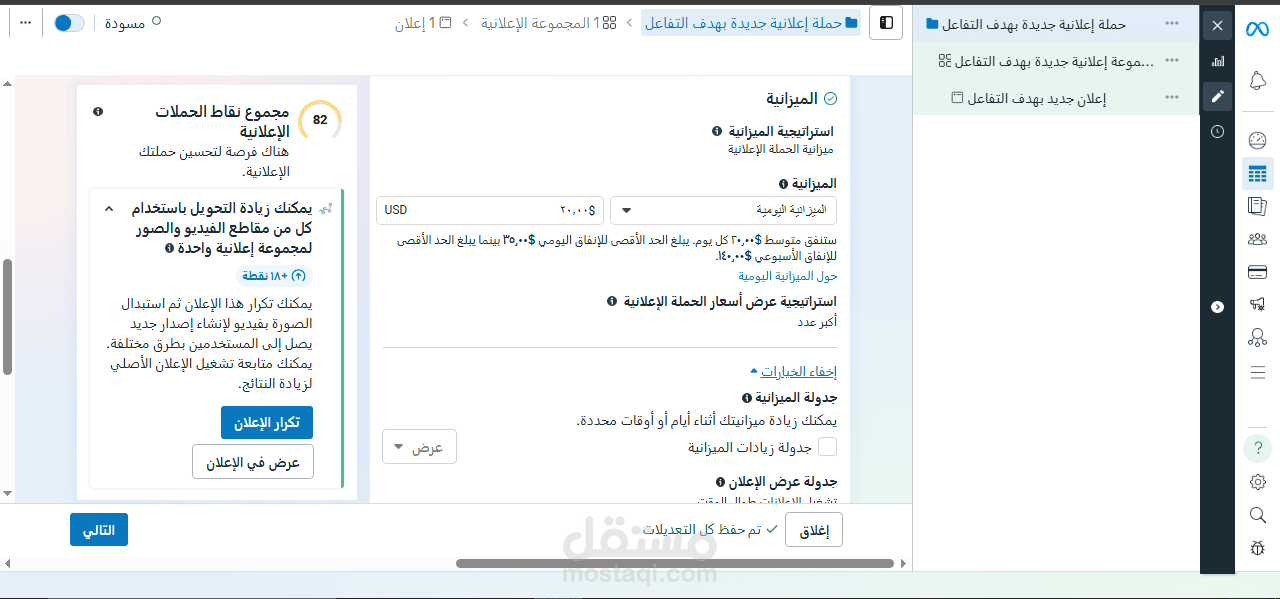The width and height of the screenshot is (1280, 599).
Task: Open more options for the ad tree row
Action: click(x=1172, y=97)
